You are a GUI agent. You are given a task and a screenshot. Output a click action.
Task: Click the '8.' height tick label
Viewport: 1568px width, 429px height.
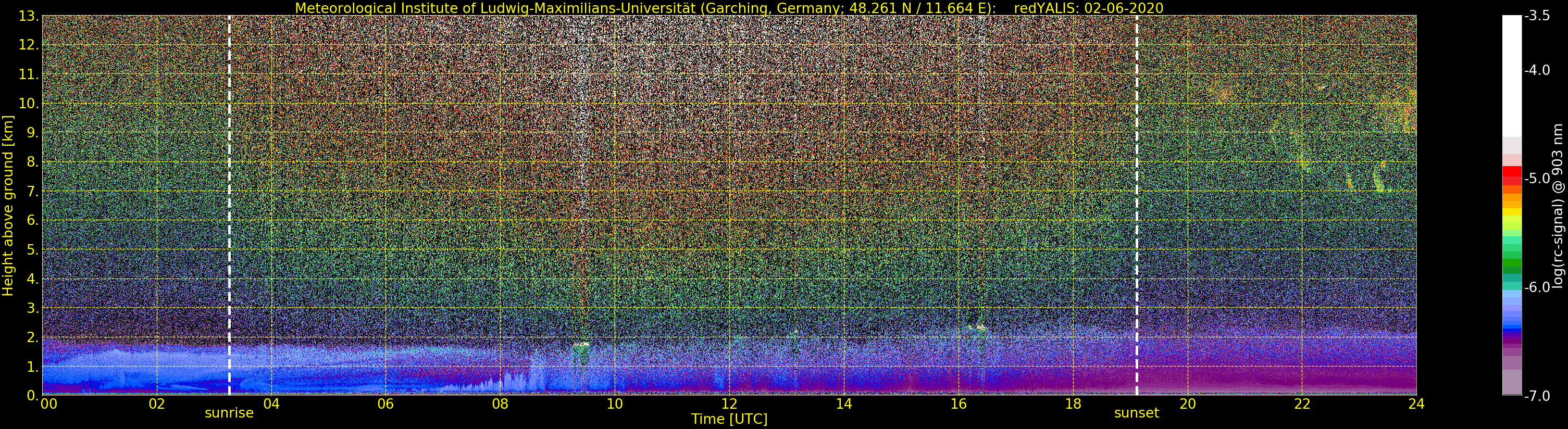[32, 162]
